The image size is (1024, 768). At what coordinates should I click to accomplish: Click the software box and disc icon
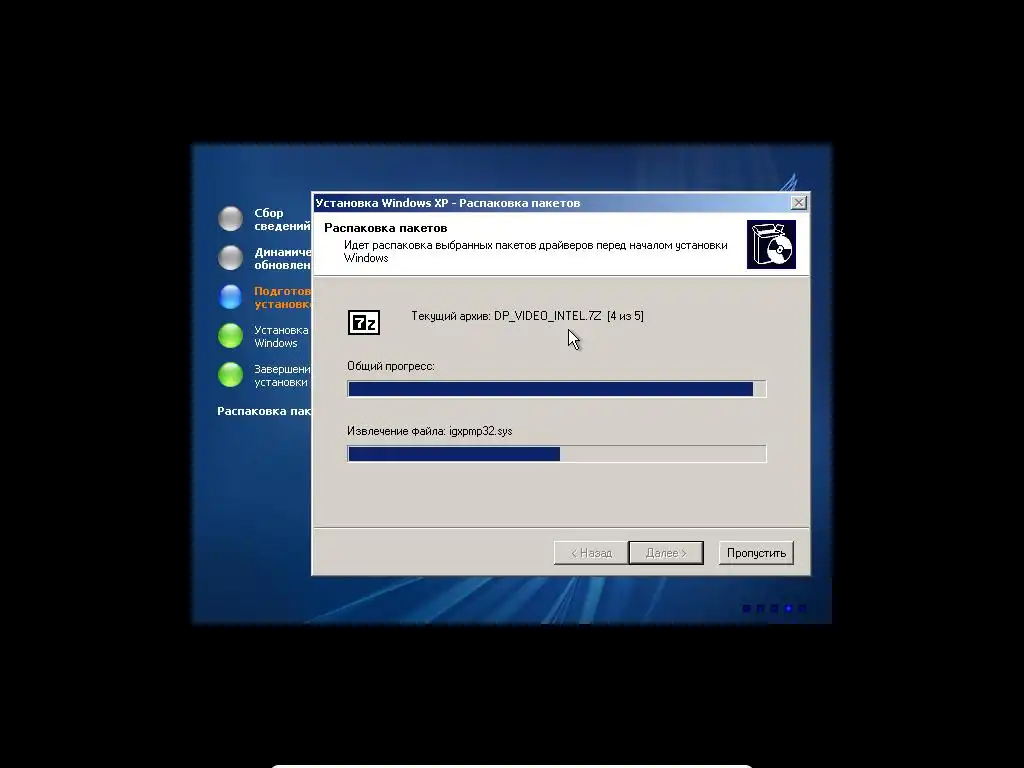pos(771,244)
